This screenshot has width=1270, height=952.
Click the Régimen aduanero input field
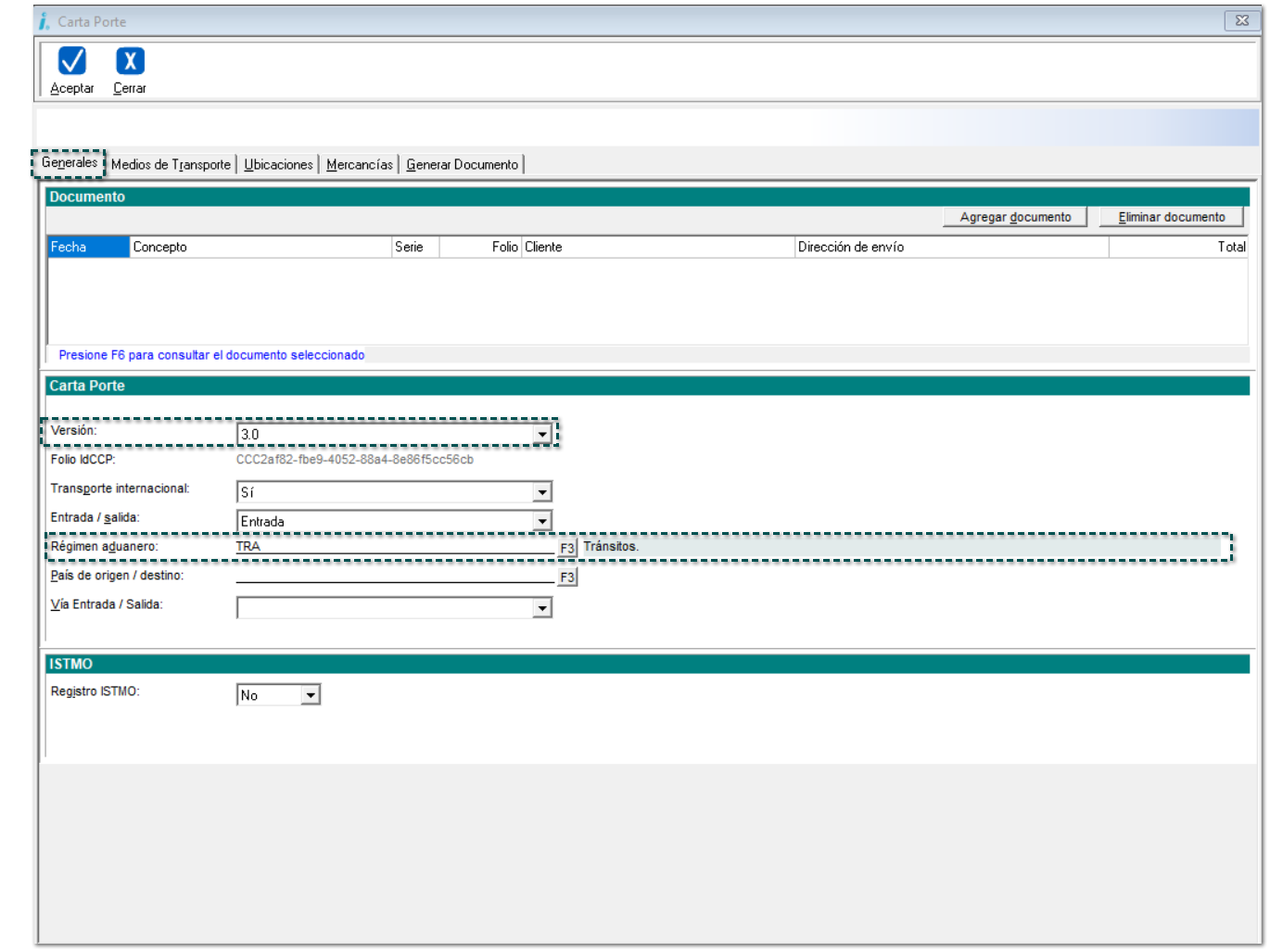[394, 547]
